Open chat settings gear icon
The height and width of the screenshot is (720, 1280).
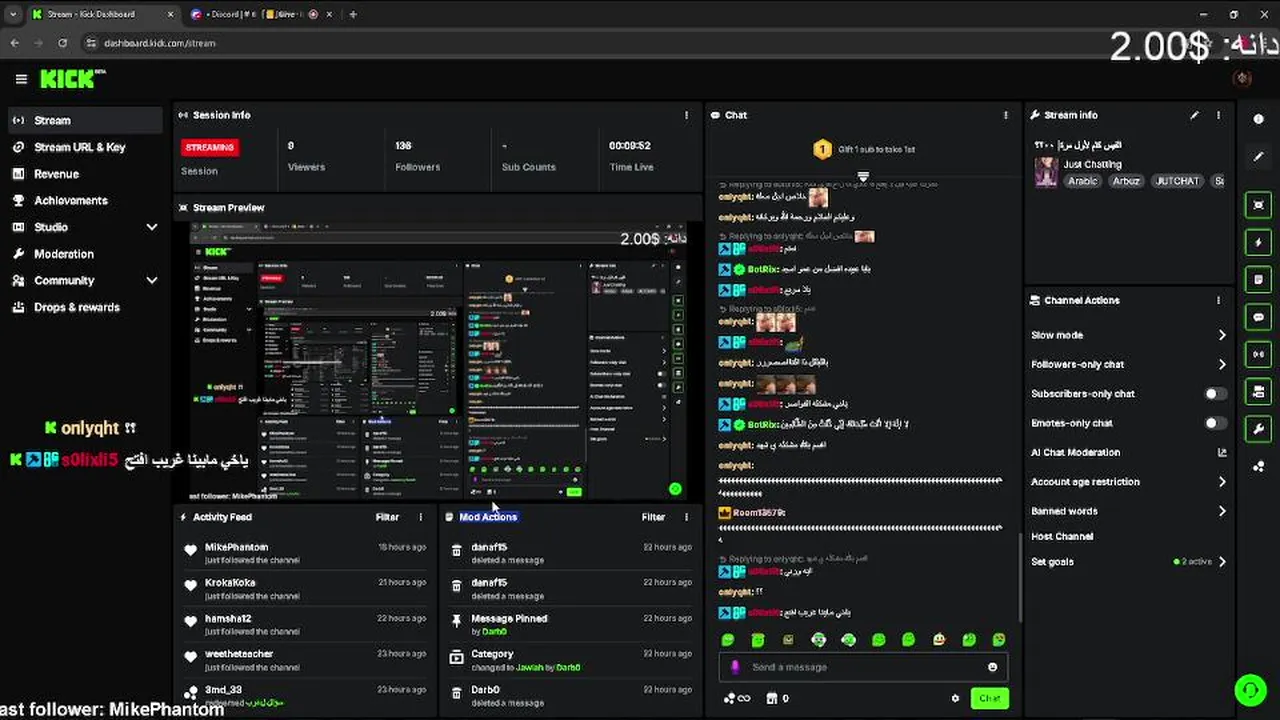955,699
